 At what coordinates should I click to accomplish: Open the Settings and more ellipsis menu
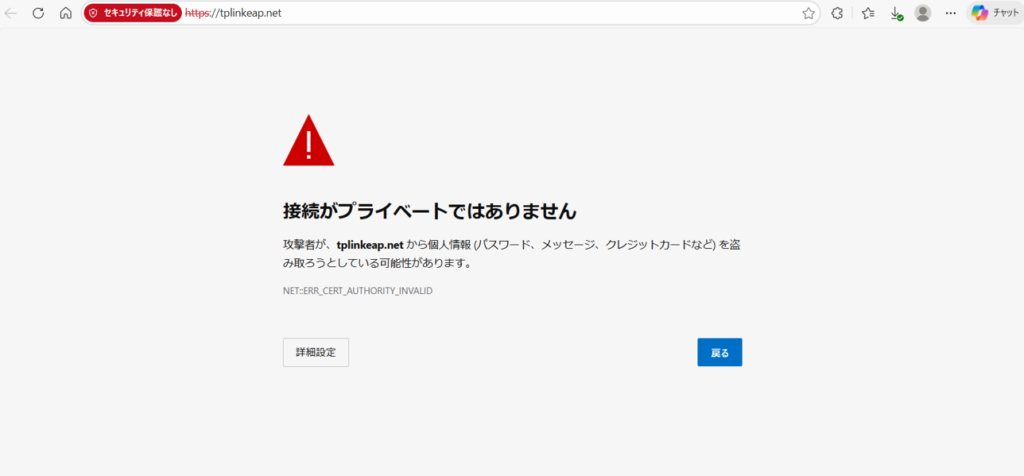[x=951, y=13]
